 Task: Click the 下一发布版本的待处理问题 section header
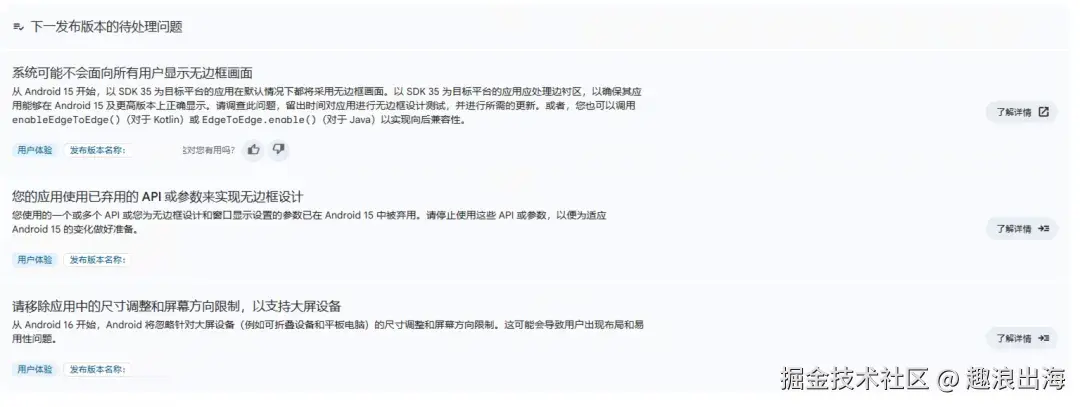coord(106,28)
